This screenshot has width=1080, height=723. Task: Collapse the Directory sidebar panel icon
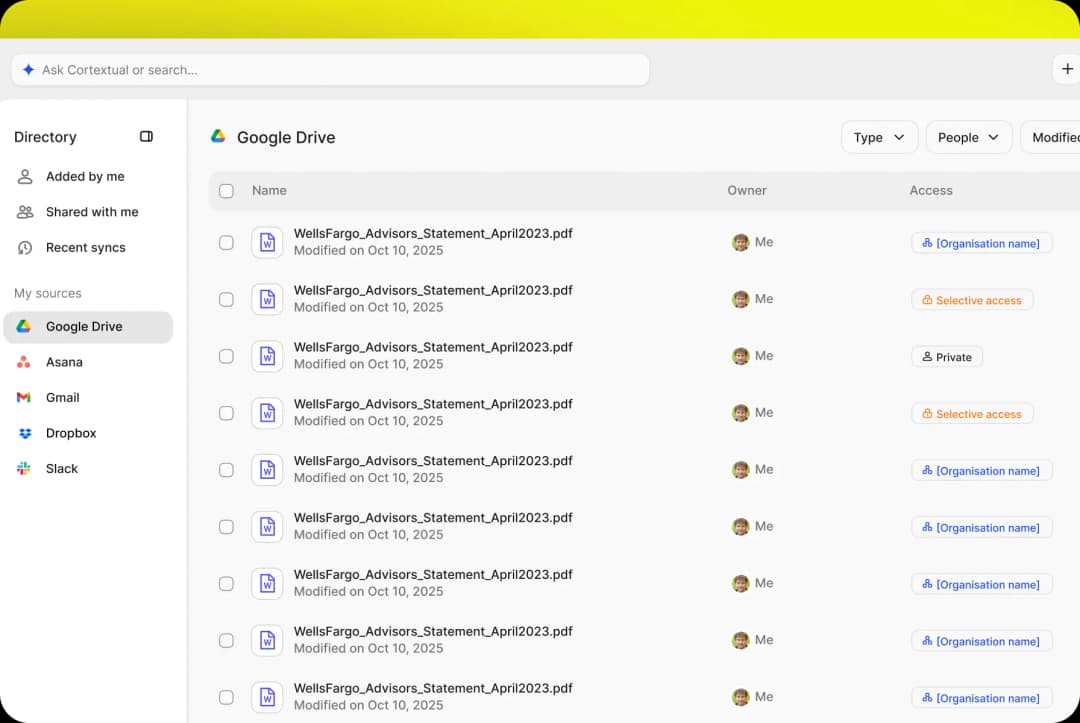146,136
